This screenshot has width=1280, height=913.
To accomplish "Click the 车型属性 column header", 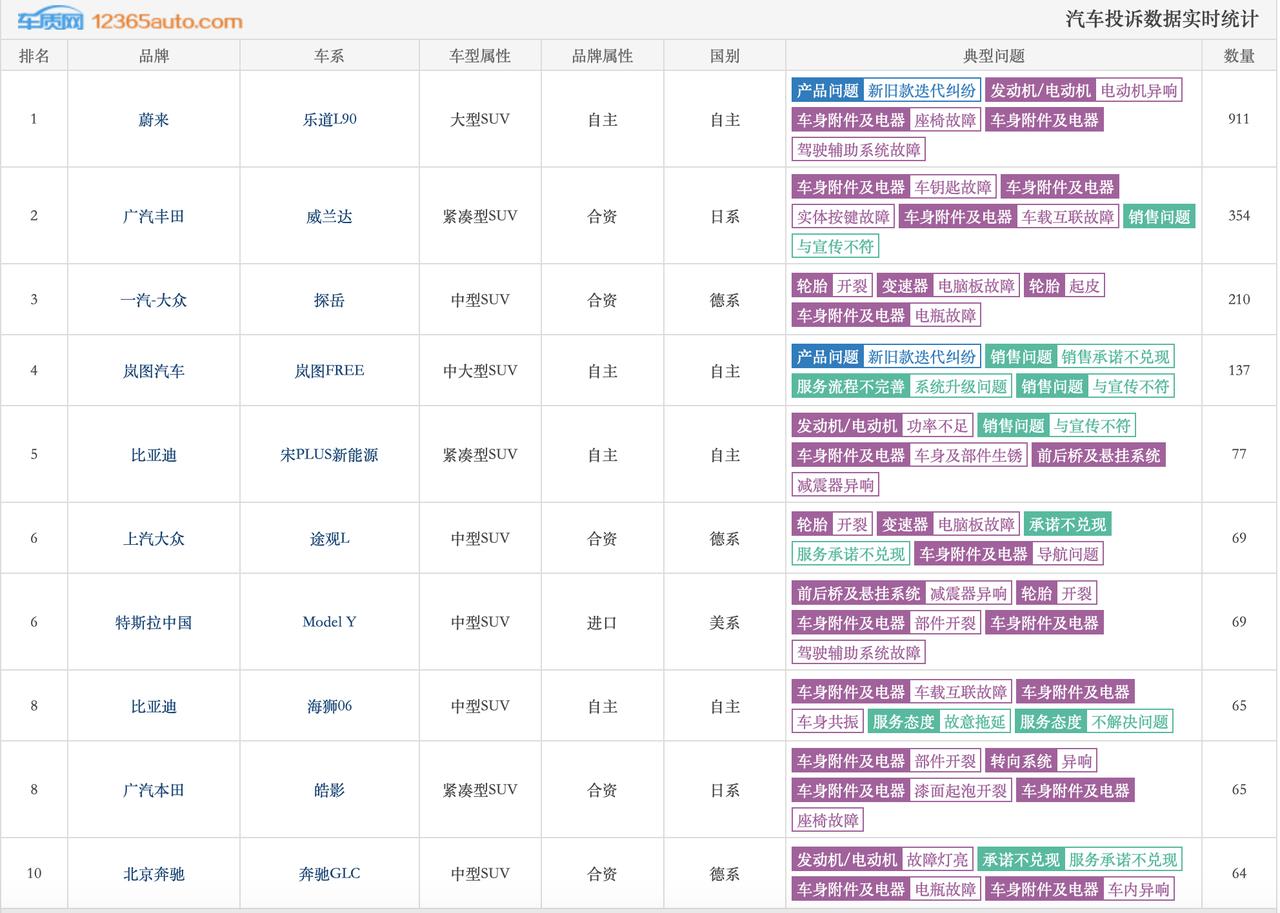I will click(x=480, y=56).
